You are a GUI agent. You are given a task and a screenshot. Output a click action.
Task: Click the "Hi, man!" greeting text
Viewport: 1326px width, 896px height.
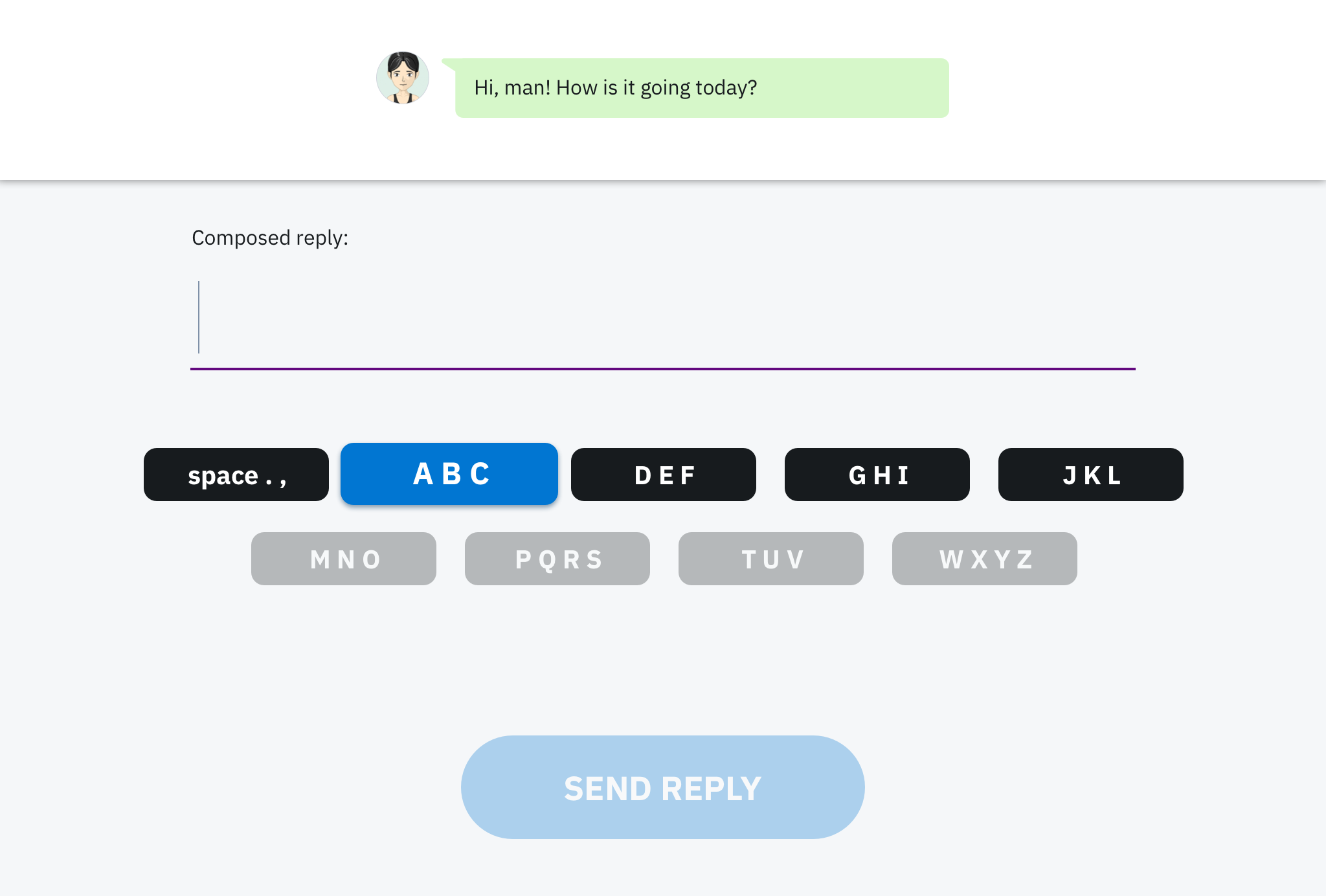point(511,87)
